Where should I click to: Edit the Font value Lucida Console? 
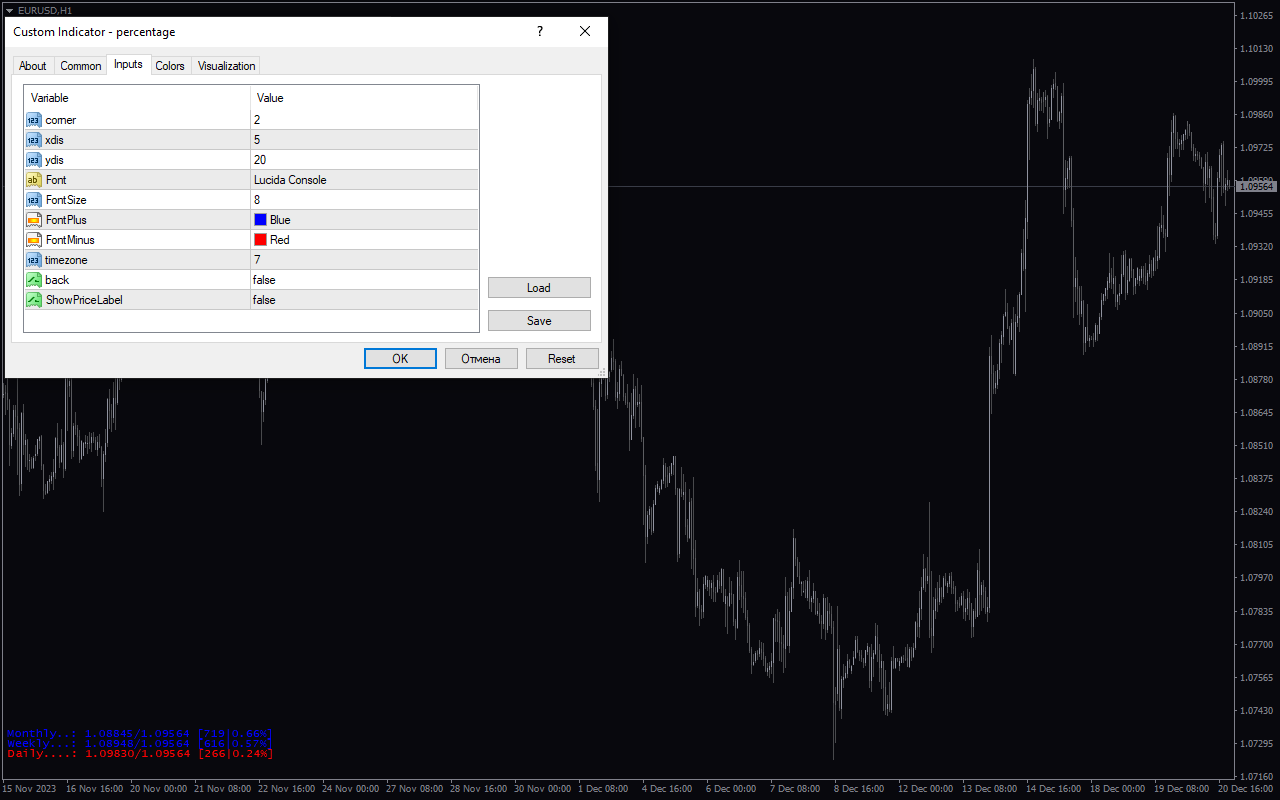click(364, 180)
